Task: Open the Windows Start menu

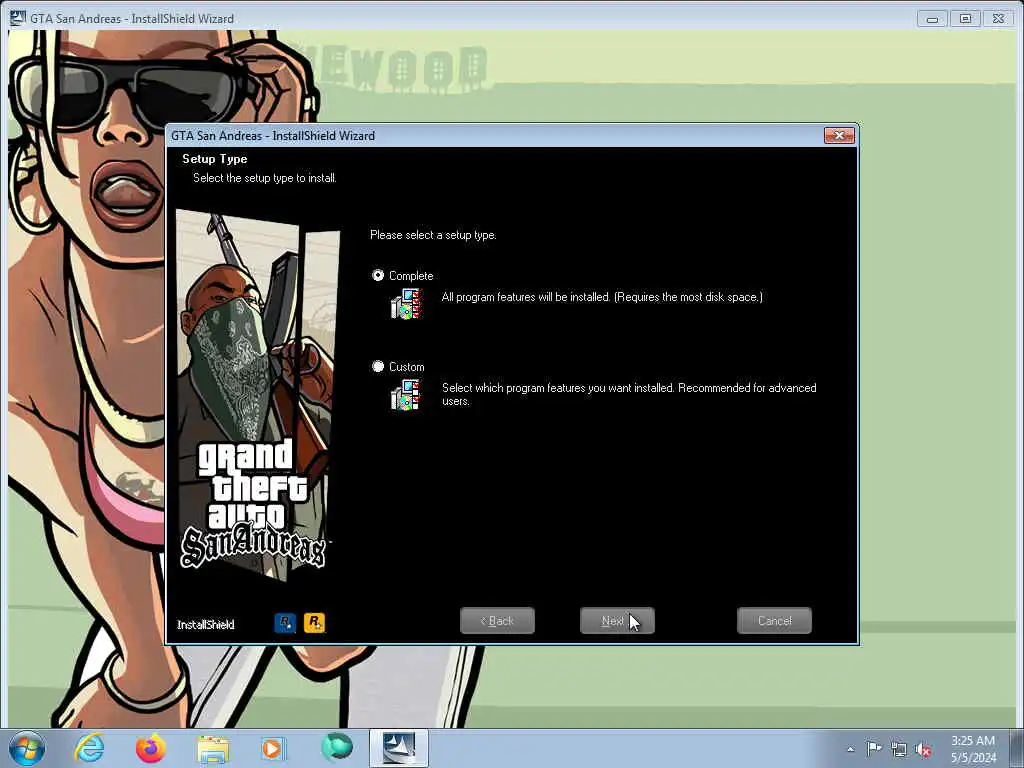Action: coord(27,748)
